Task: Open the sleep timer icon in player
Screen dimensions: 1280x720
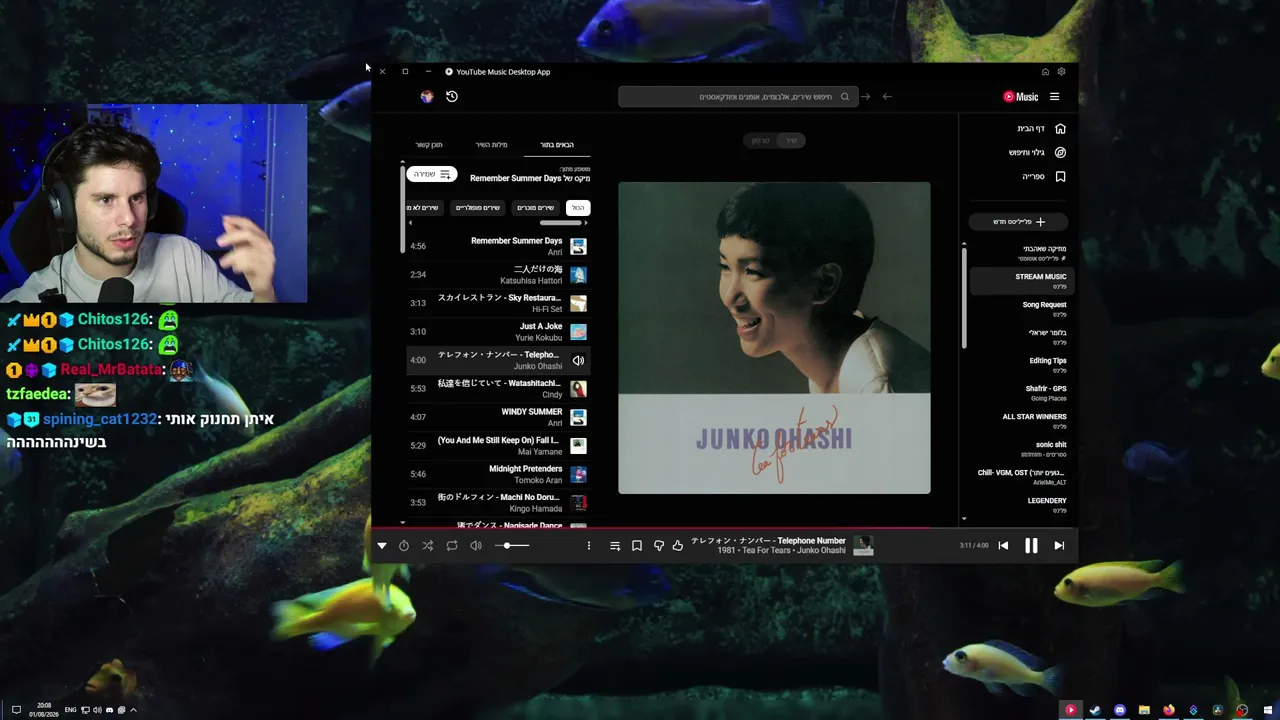Action: click(404, 546)
